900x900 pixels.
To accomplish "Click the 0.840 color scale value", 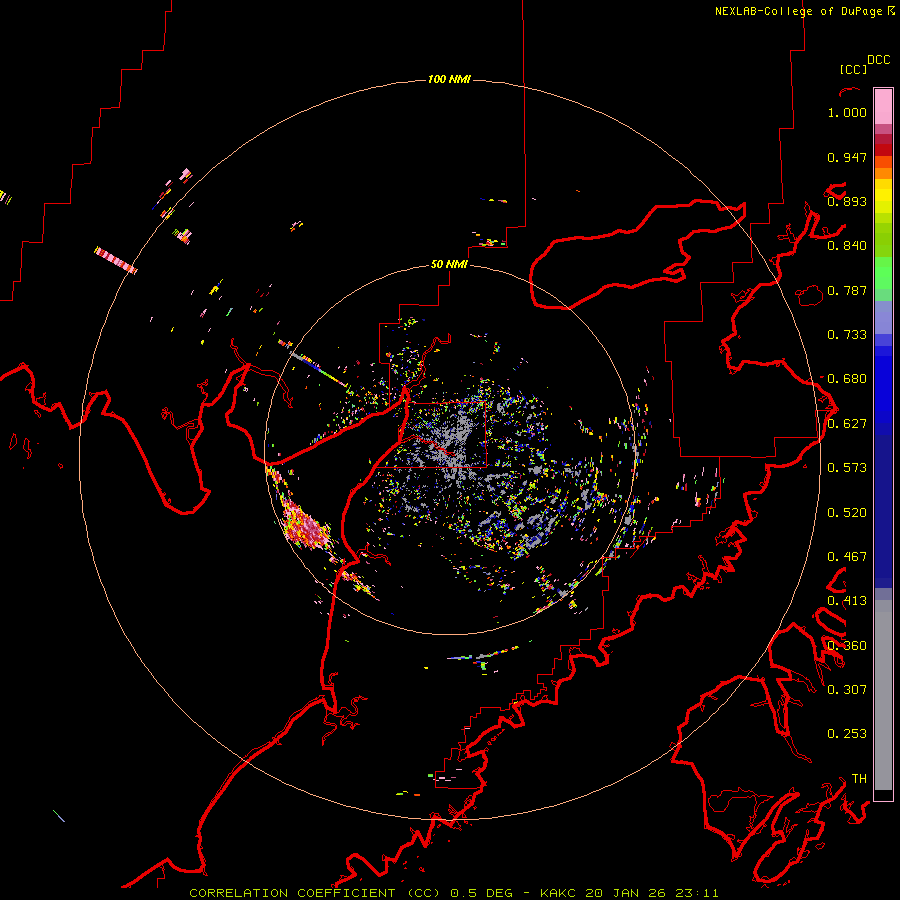I will point(847,246).
